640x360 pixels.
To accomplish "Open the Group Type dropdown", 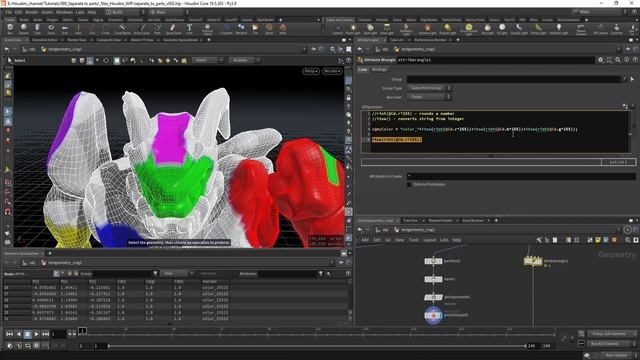I will [429, 88].
